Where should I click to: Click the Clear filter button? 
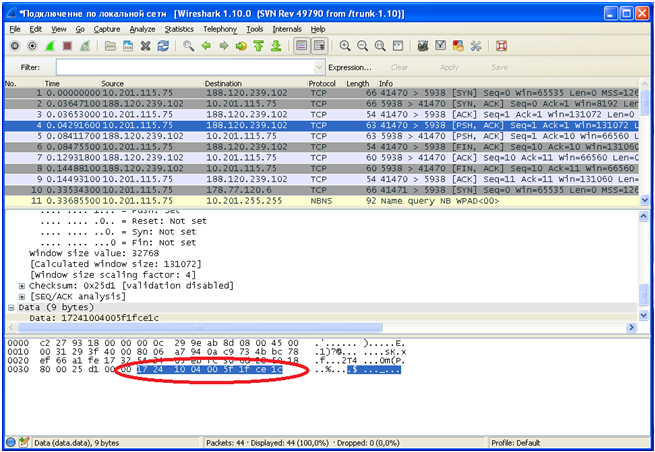tap(399, 67)
